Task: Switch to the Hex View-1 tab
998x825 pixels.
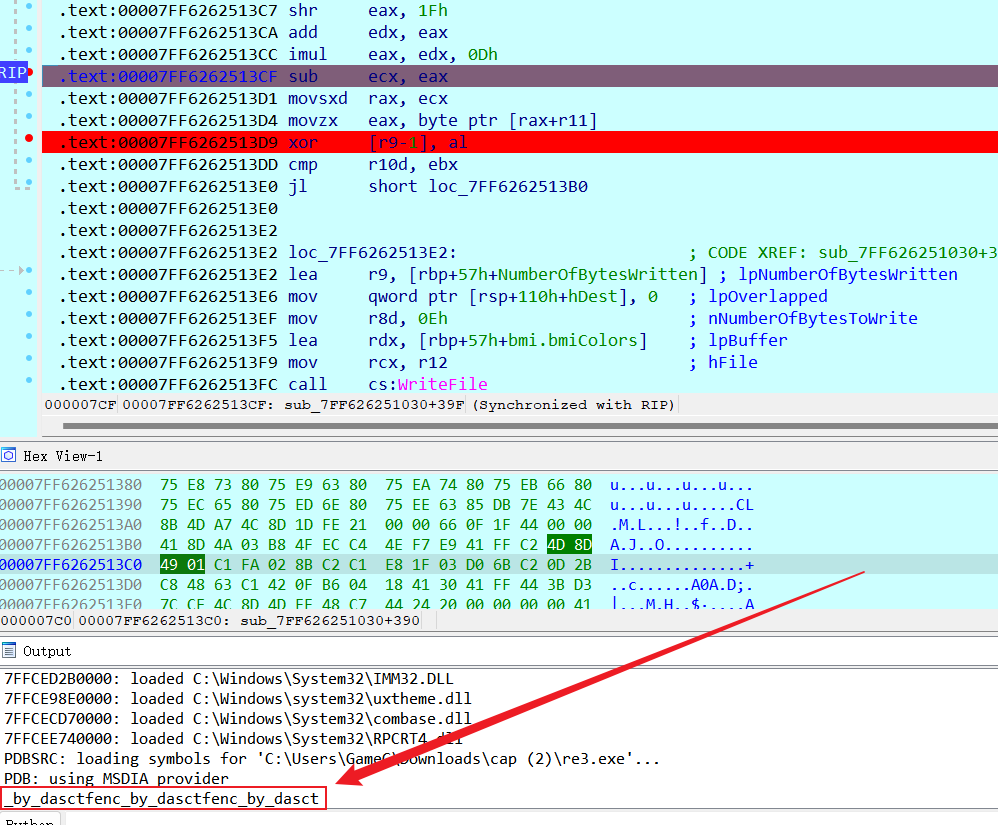Action: click(62, 456)
